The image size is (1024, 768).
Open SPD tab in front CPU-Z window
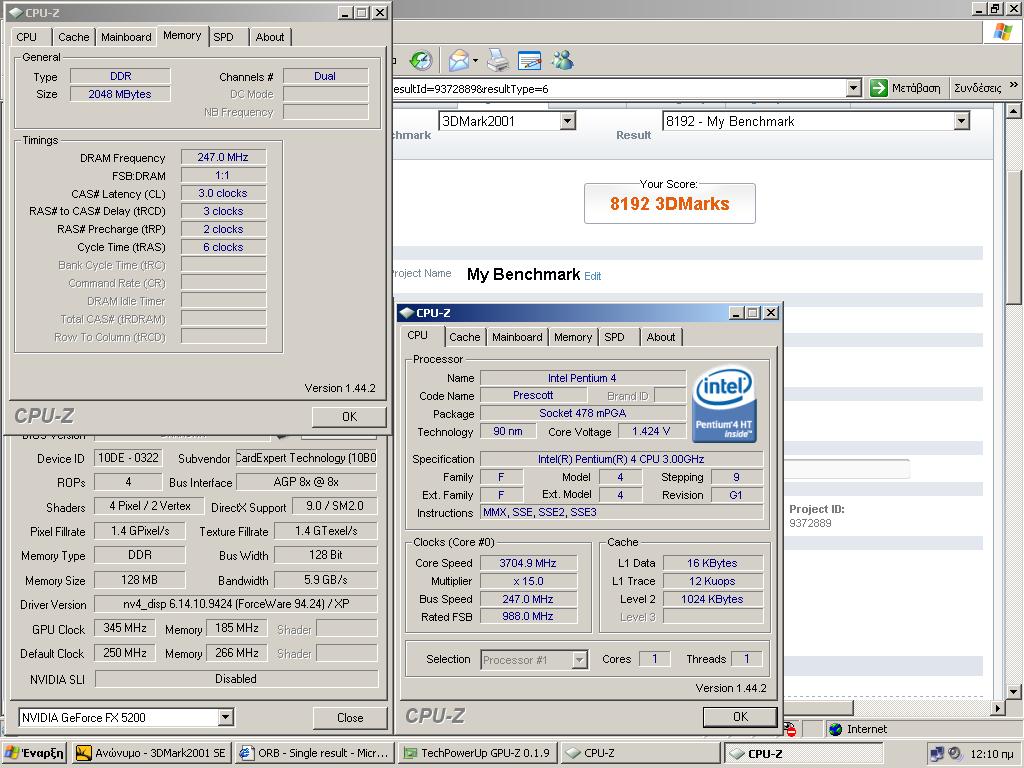[615, 337]
